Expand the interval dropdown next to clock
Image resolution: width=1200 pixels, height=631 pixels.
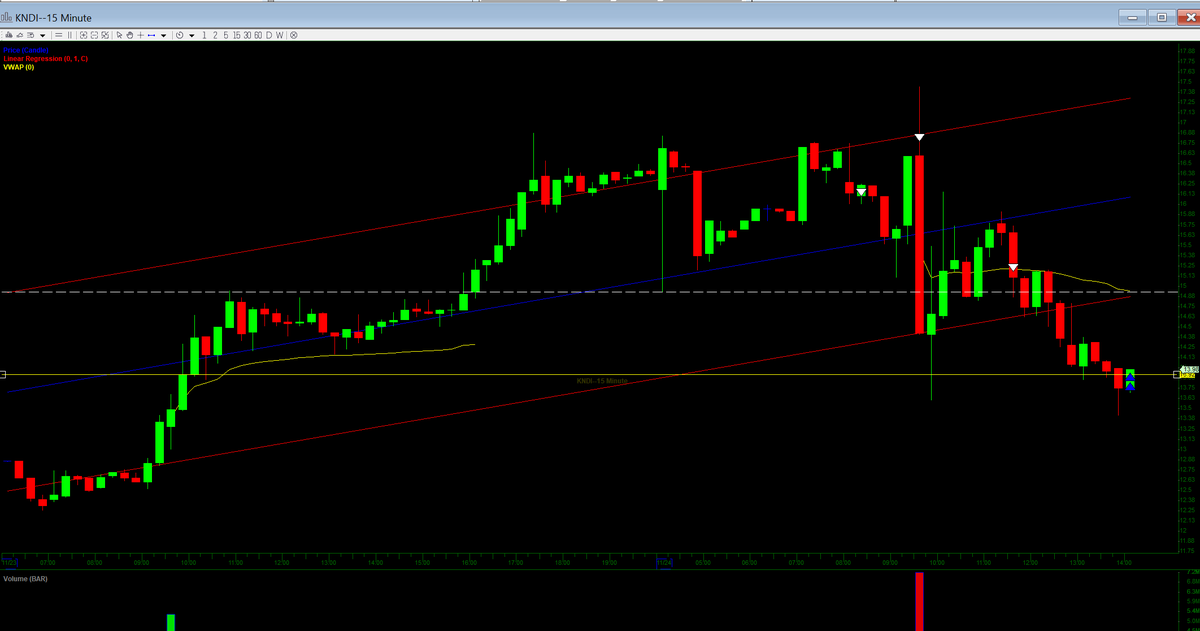[x=192, y=36]
